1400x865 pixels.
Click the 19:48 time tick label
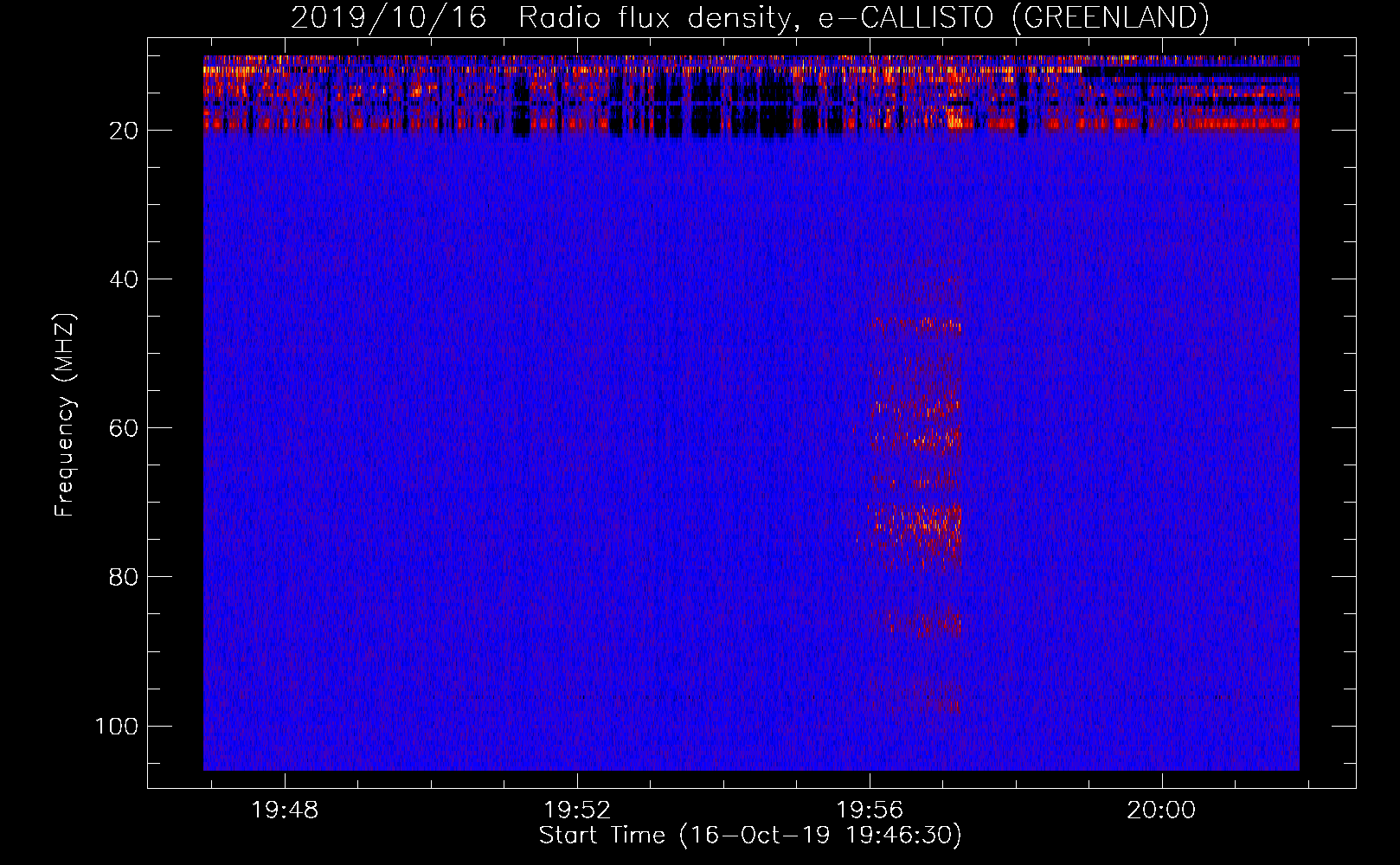point(285,810)
